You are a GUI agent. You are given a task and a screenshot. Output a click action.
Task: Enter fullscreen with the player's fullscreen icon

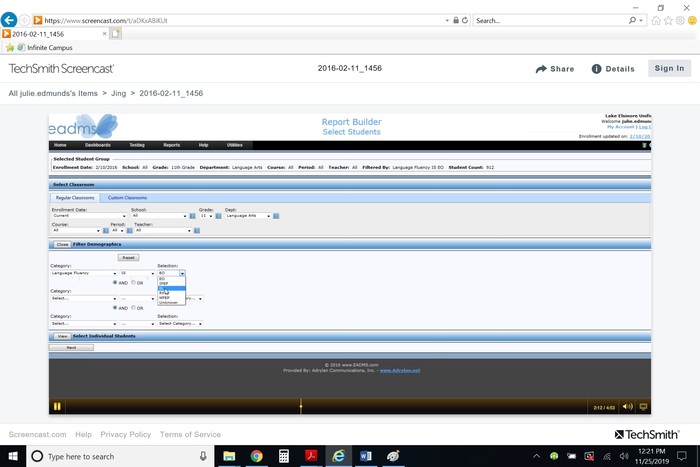(x=644, y=406)
